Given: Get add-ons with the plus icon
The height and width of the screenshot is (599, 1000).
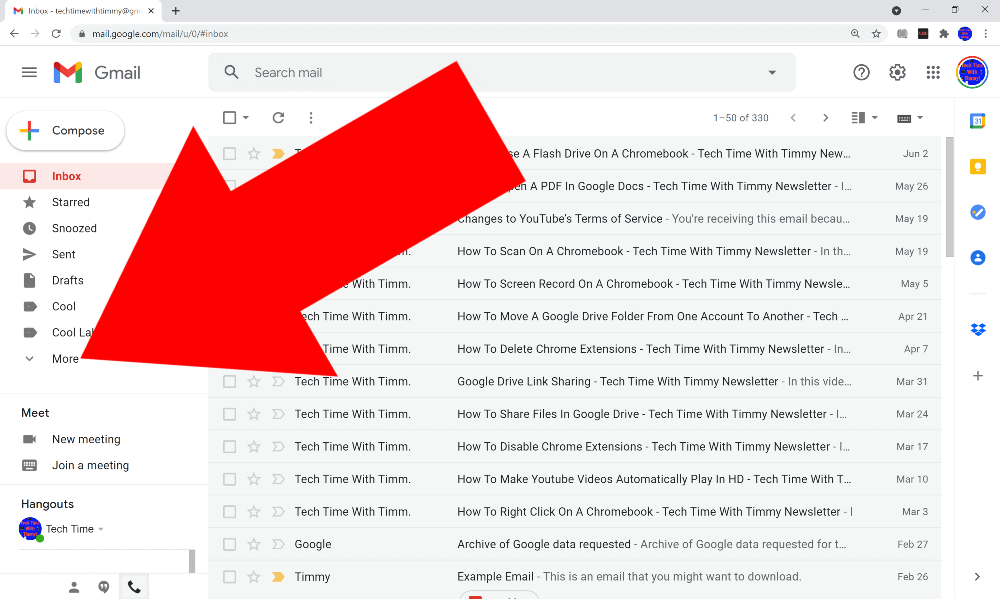Looking at the screenshot, I should pyautogui.click(x=977, y=376).
